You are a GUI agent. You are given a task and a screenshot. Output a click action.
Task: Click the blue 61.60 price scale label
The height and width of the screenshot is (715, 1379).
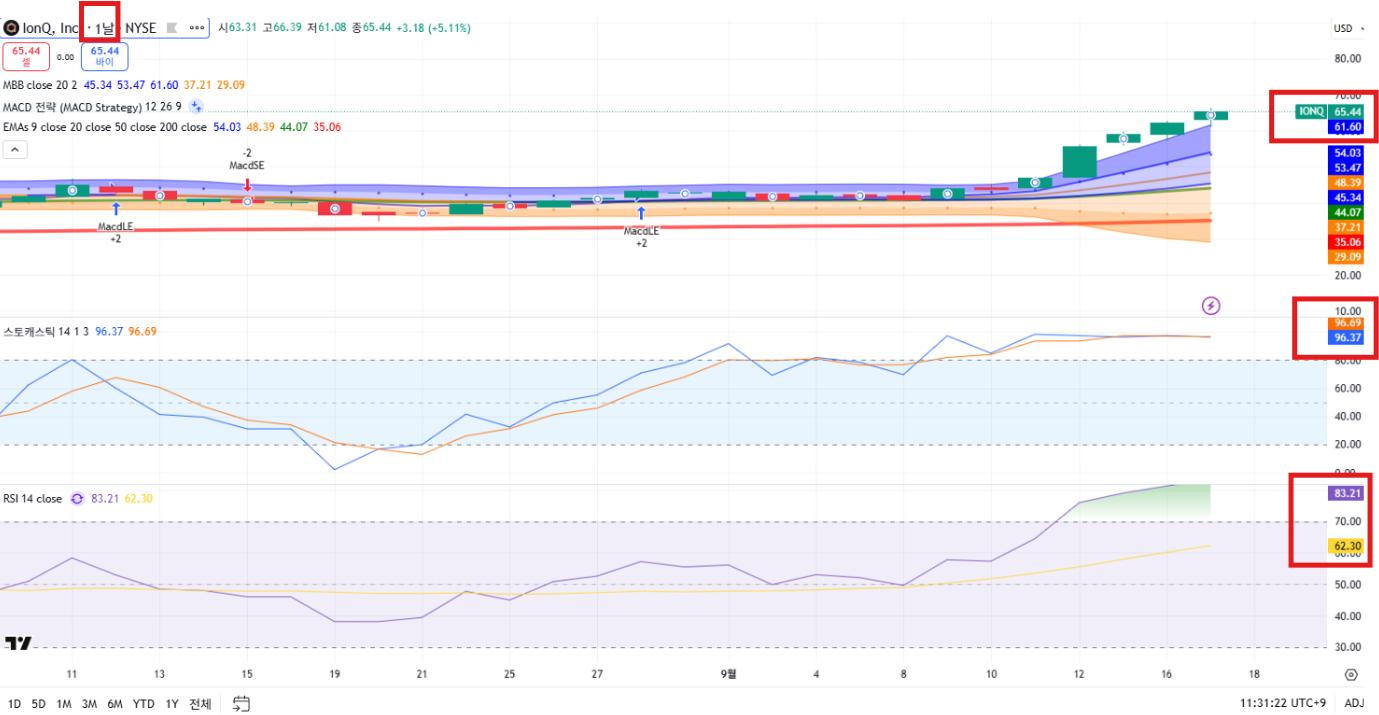pos(1348,127)
